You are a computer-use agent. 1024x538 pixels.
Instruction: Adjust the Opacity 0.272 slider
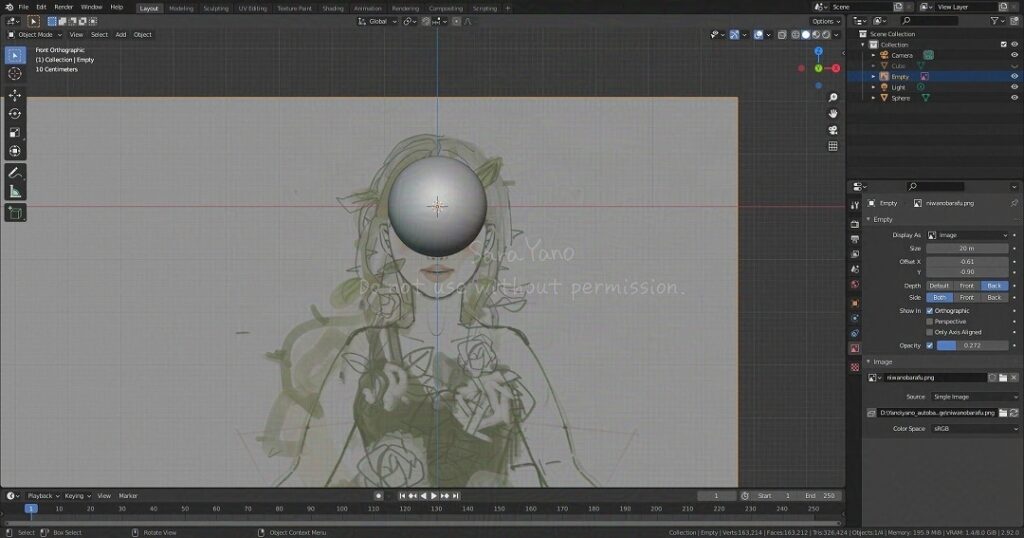pyautogui.click(x=972, y=345)
